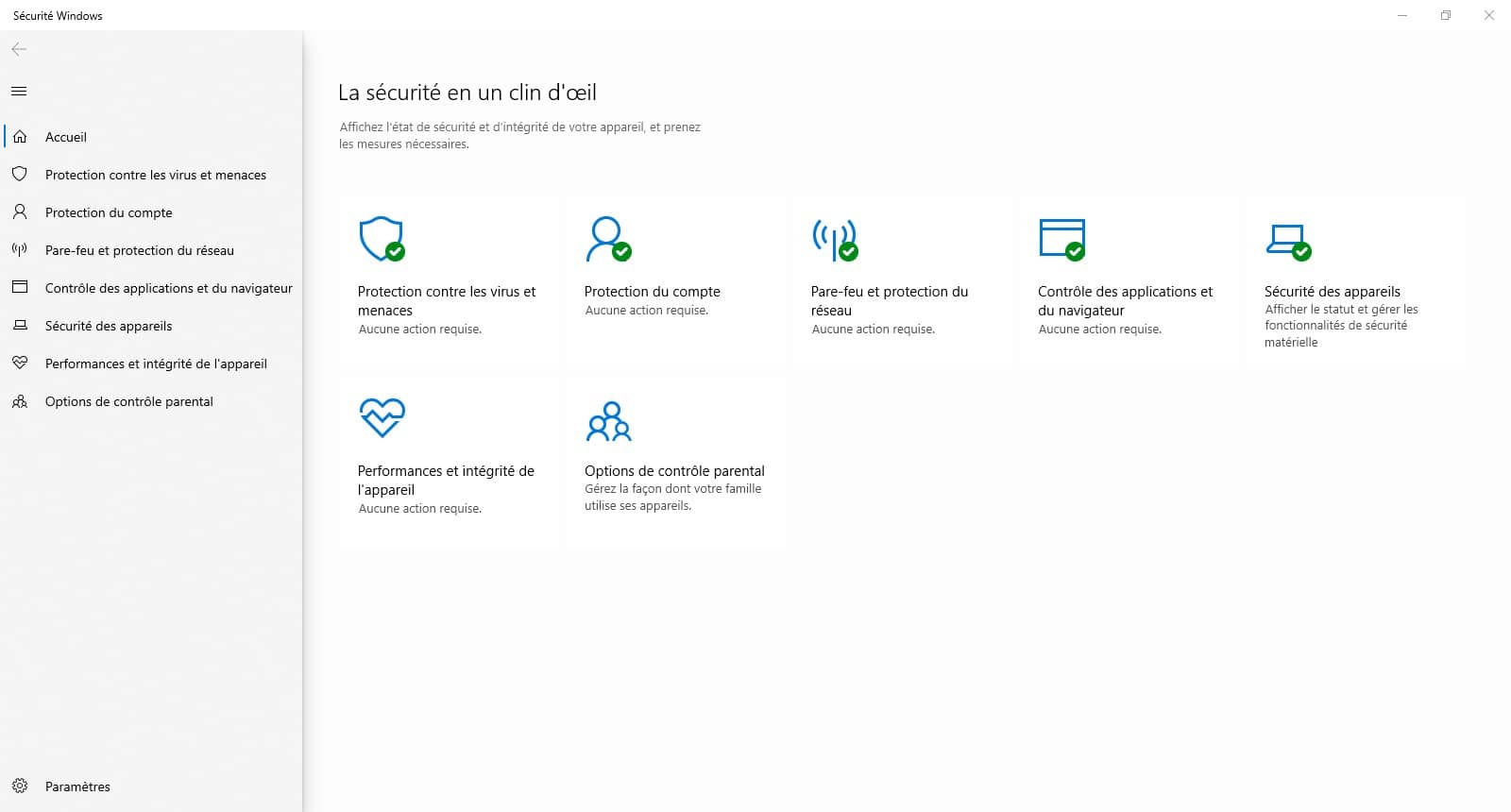Open tile title Performances et intégrité de l'appareil

[446, 481]
